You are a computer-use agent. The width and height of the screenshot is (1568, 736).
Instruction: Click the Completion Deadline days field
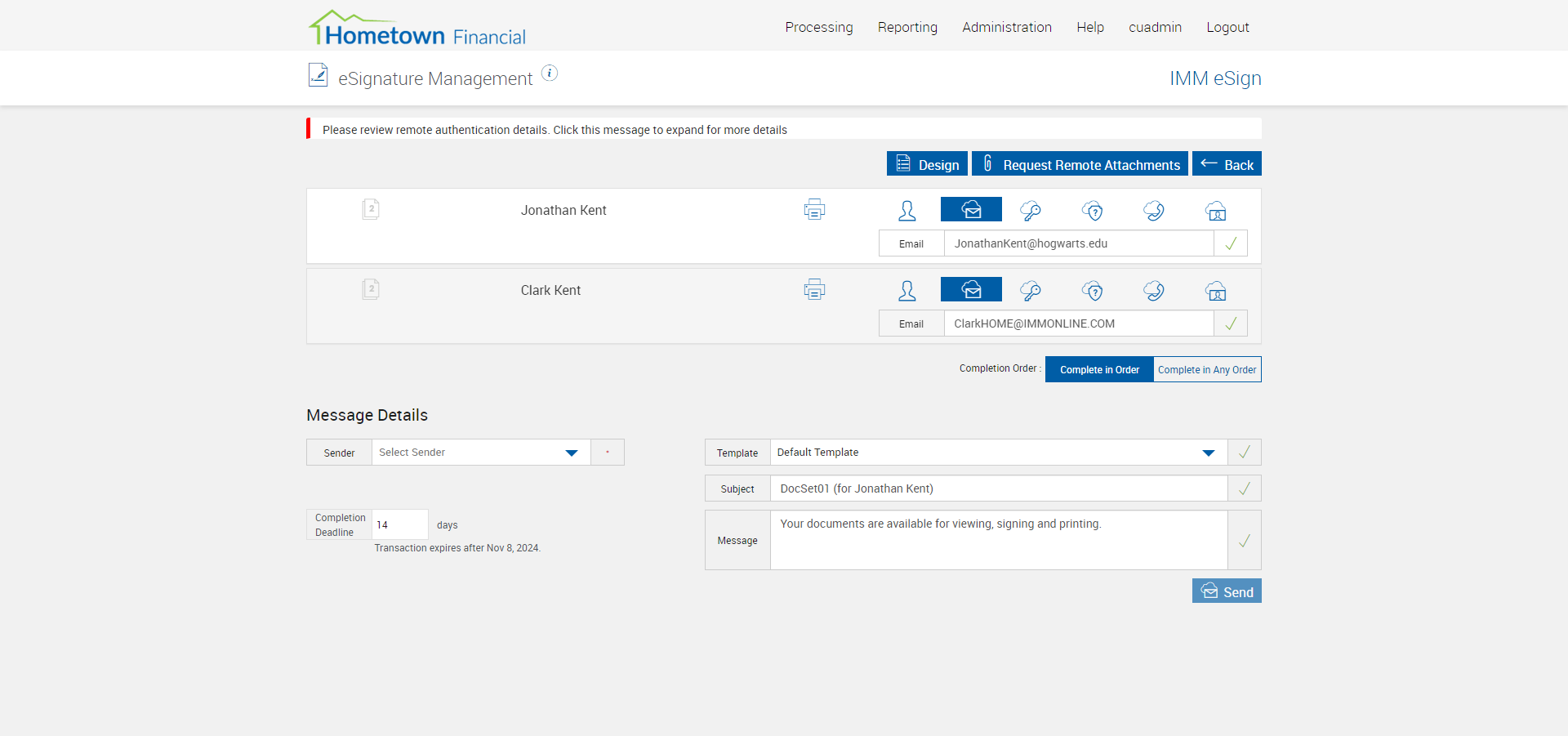click(x=399, y=524)
